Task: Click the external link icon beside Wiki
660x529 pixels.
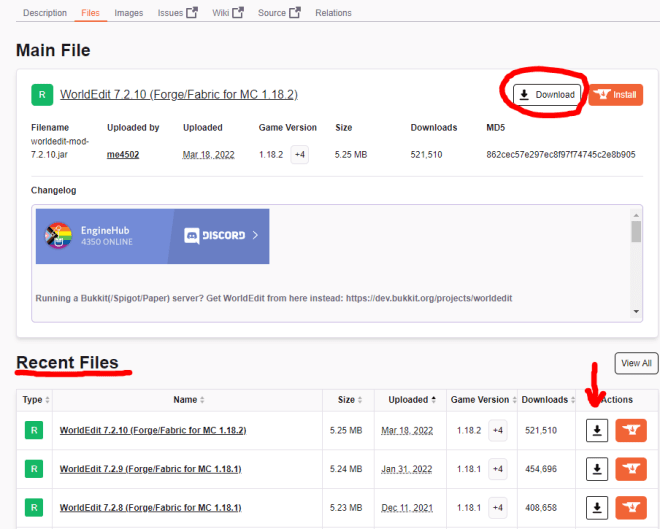Action: click(x=238, y=13)
